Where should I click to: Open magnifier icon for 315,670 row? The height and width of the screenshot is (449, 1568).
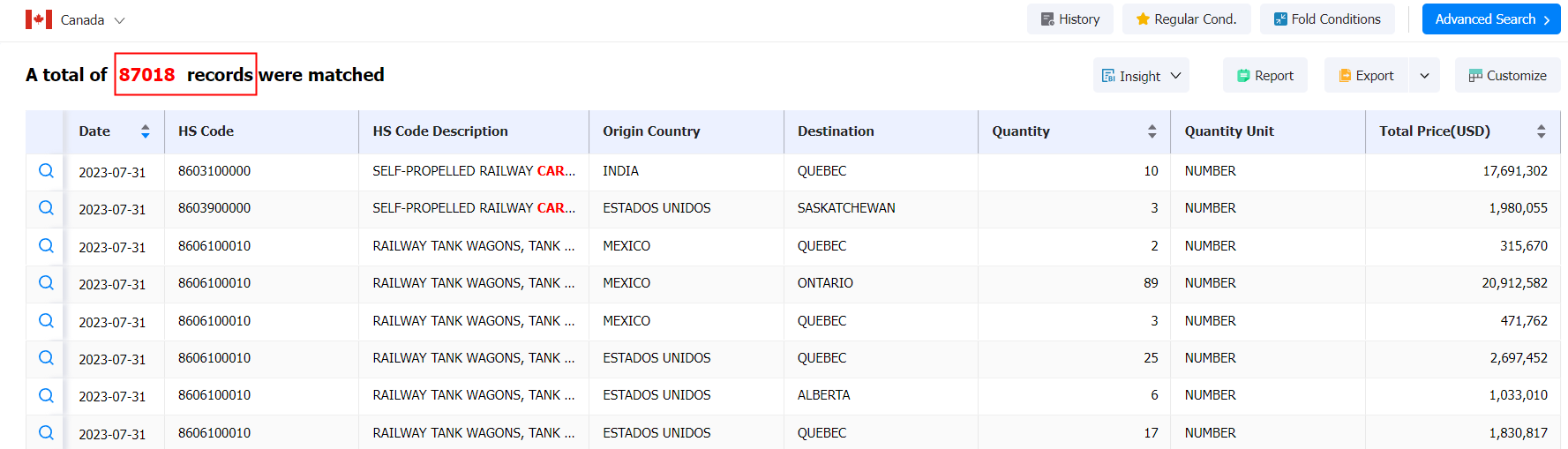click(x=46, y=245)
